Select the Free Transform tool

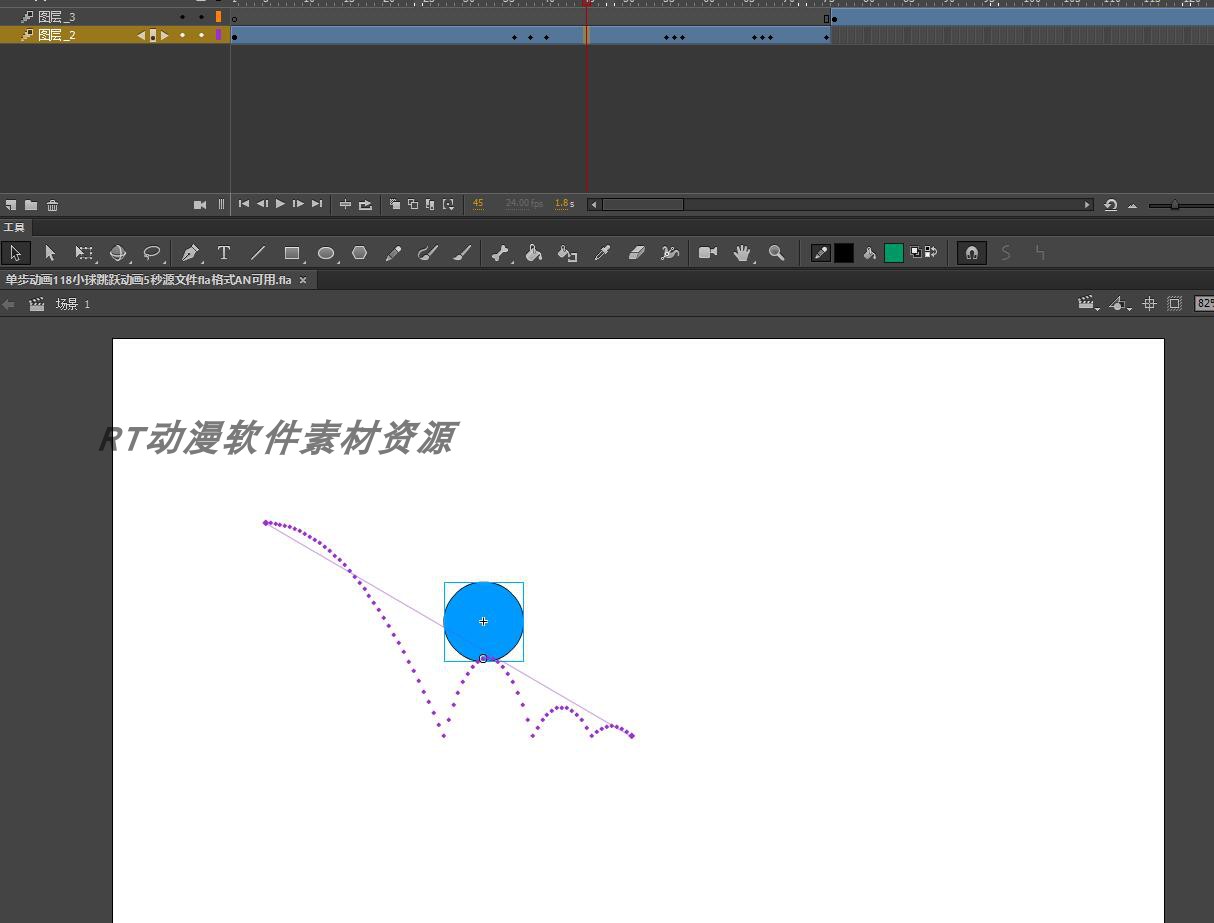point(84,254)
